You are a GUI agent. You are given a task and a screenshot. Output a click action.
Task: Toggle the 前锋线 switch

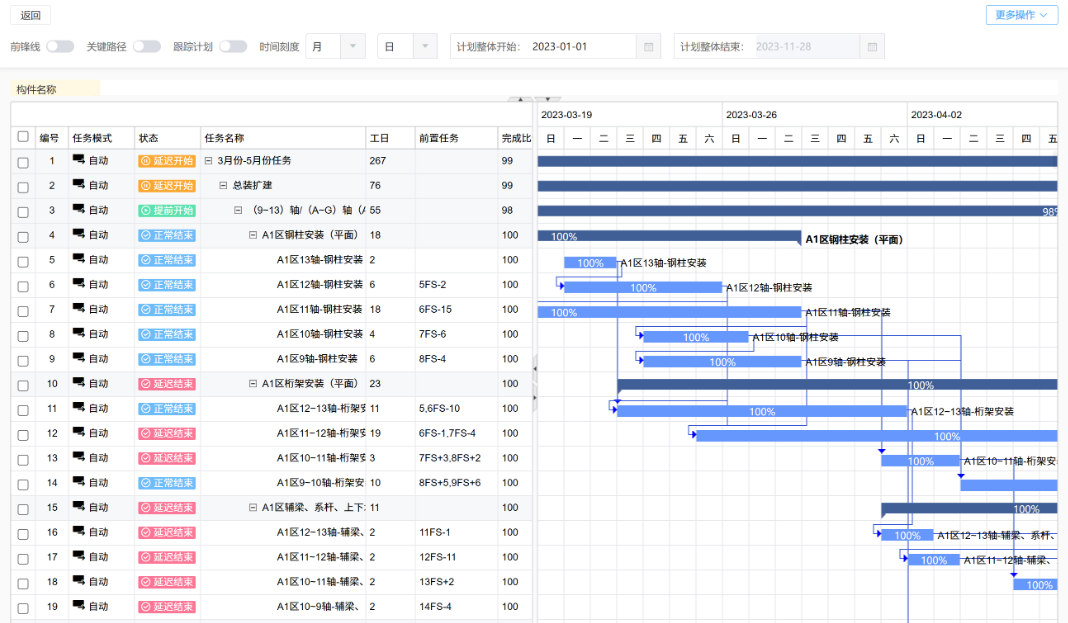pos(59,47)
